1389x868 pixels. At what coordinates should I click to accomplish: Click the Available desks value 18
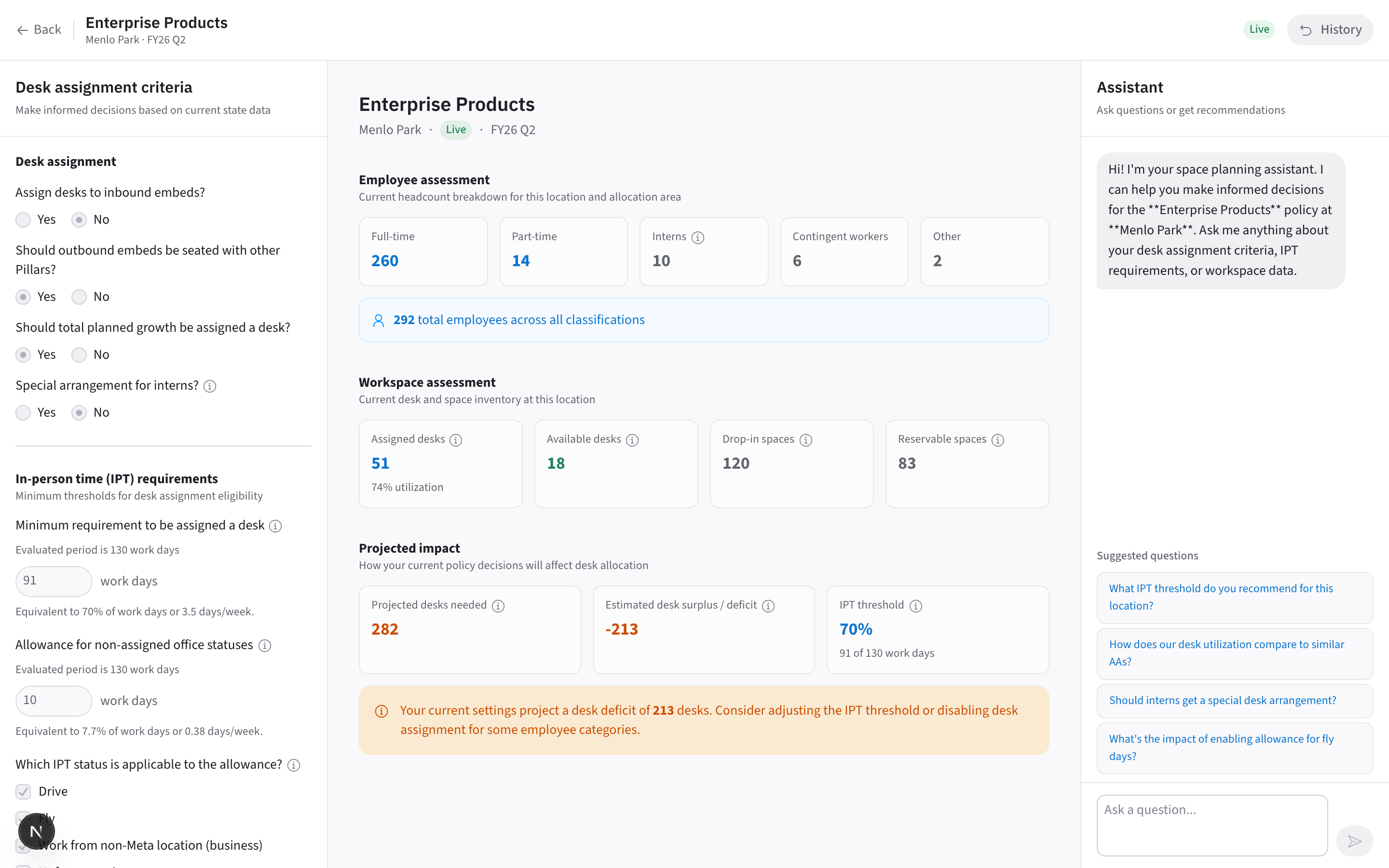(556, 464)
